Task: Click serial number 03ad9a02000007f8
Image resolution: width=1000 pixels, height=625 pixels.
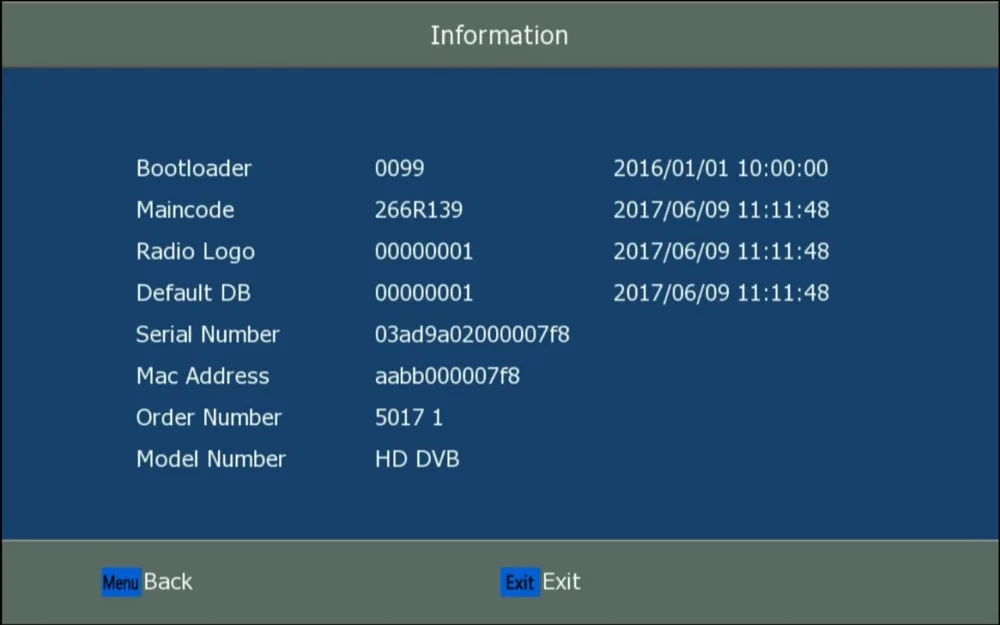Action: (x=472, y=334)
